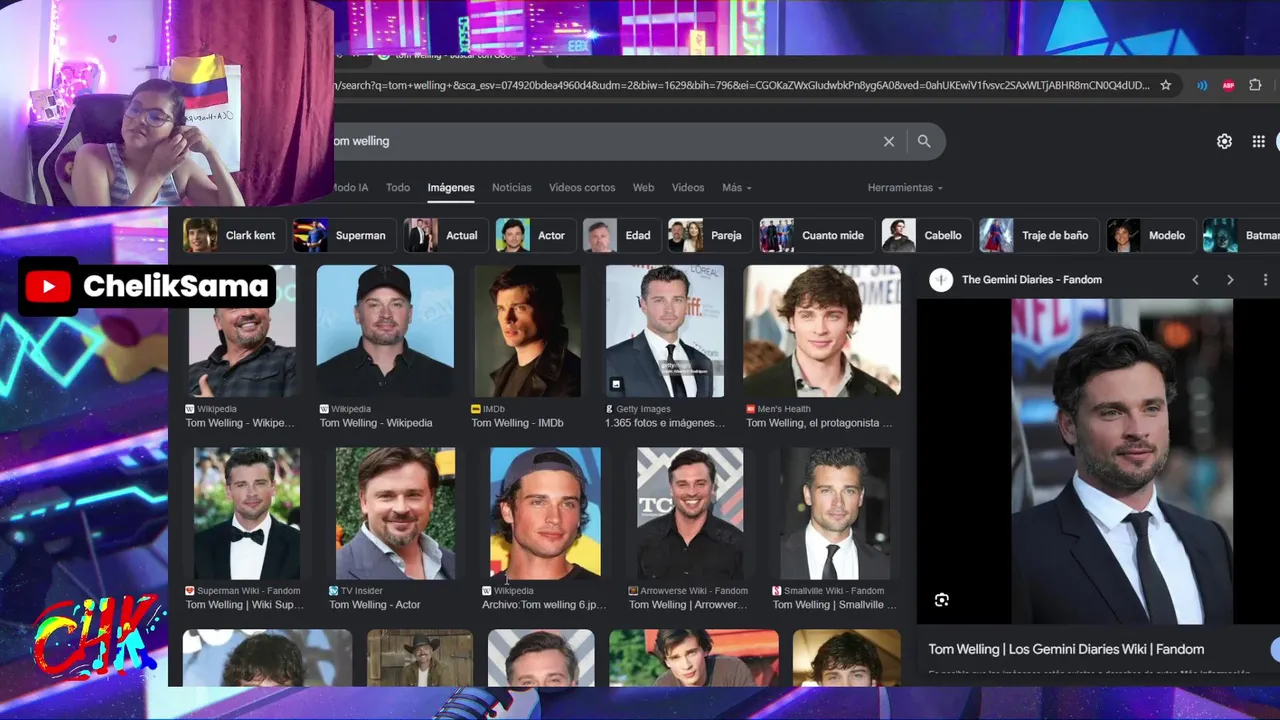This screenshot has height=720, width=1280.
Task: Open 'Tom Welling, el protagonista' link
Action: click(819, 423)
